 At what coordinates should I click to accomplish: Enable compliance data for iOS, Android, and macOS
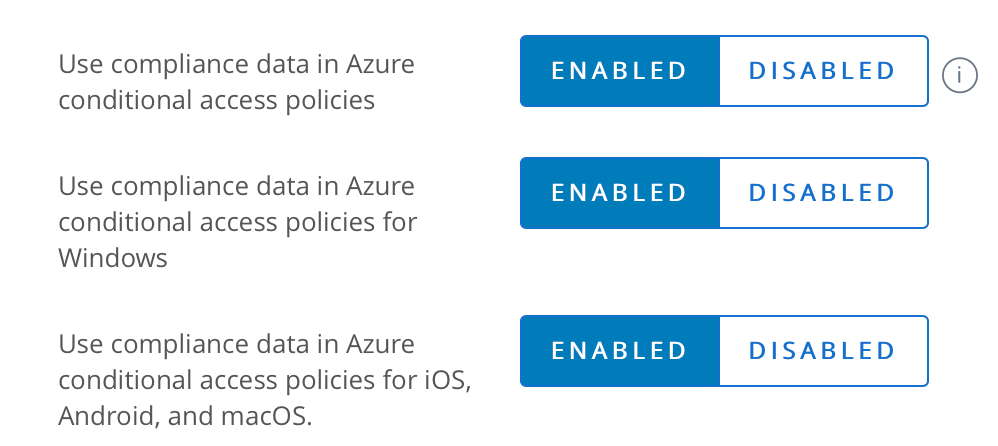point(620,351)
